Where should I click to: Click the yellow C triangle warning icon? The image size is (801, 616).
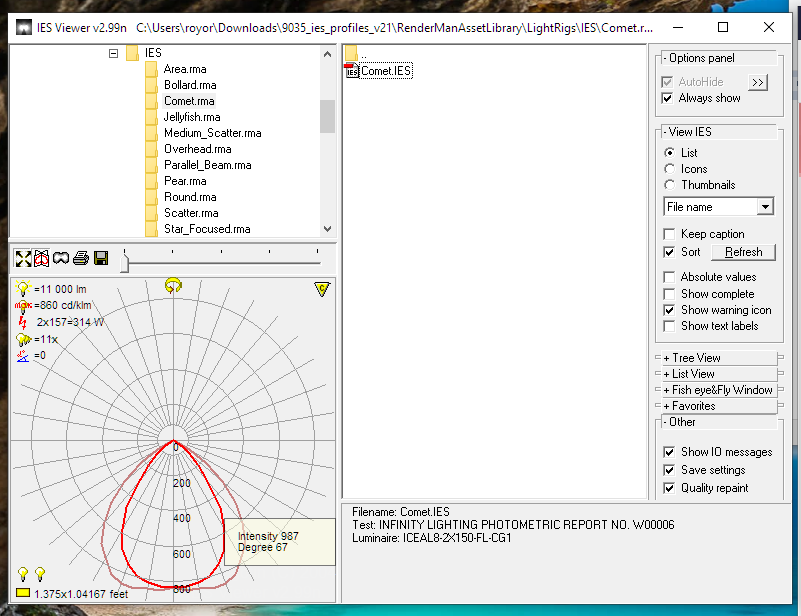click(x=322, y=289)
